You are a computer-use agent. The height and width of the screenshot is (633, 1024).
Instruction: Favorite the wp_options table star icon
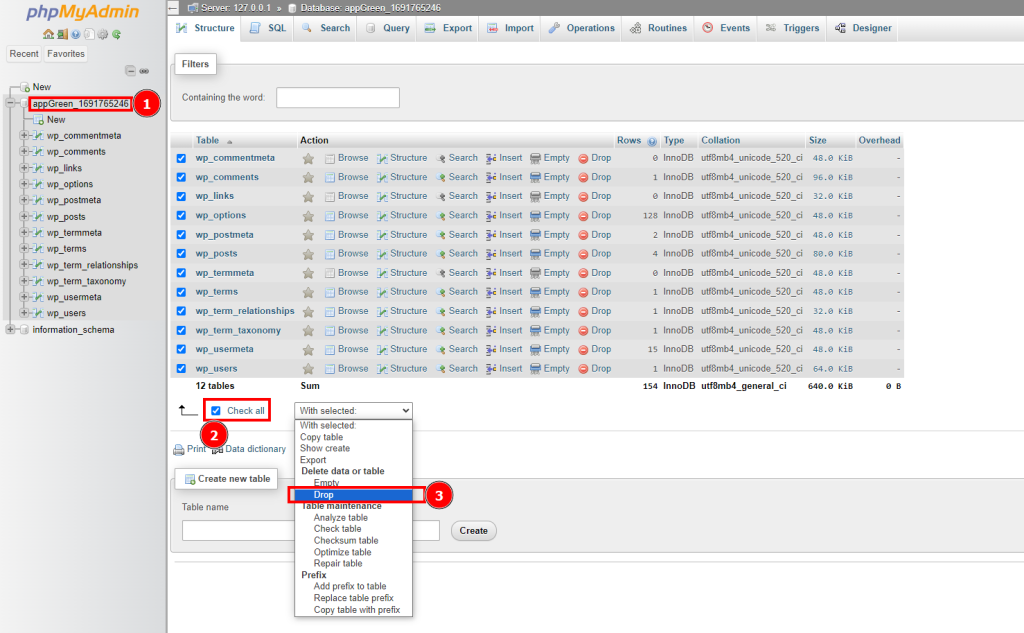pos(308,216)
